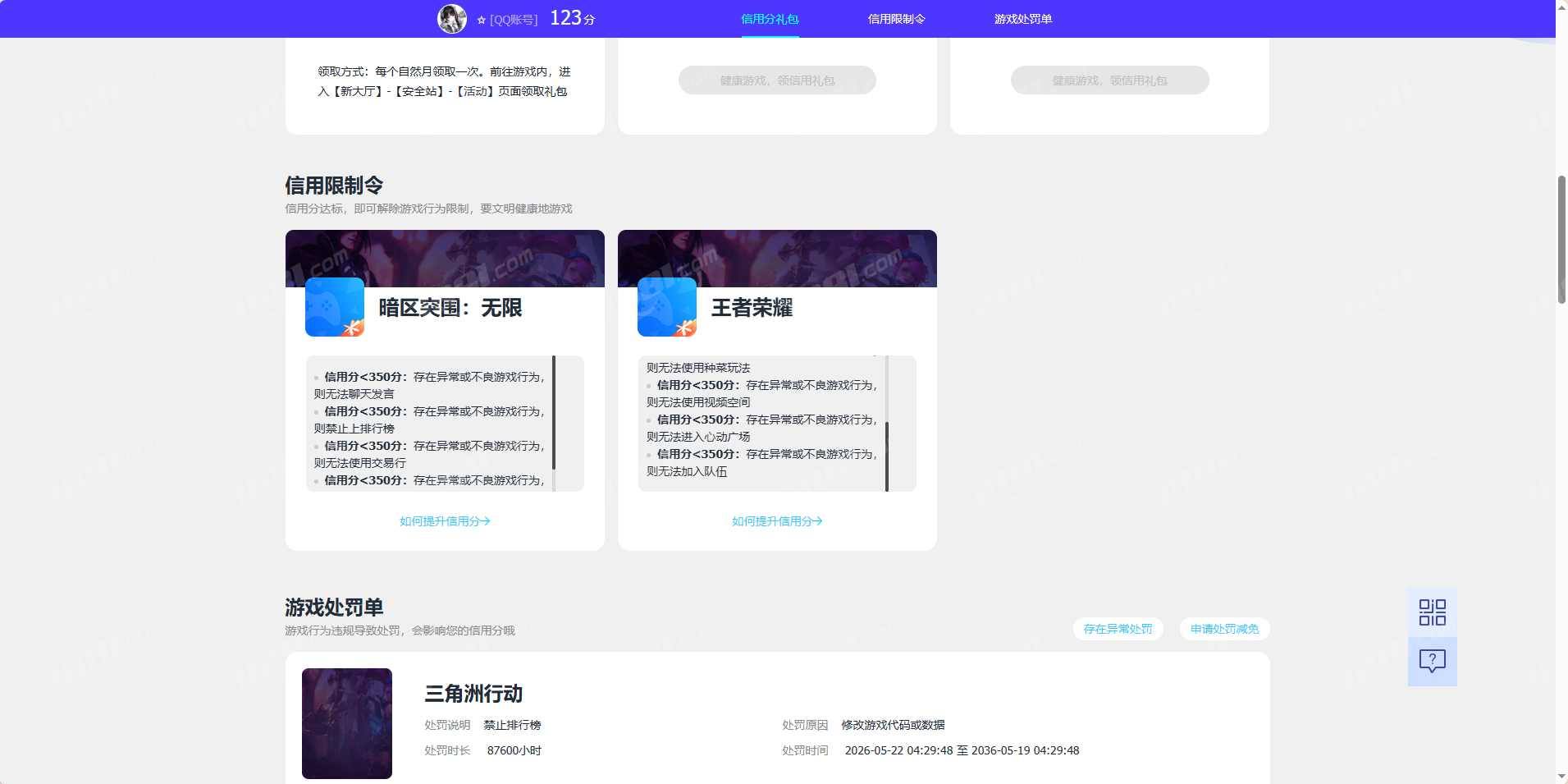This screenshot has height=784, width=1568.
Task: Open the help feedback chat icon
Action: pyautogui.click(x=1432, y=662)
